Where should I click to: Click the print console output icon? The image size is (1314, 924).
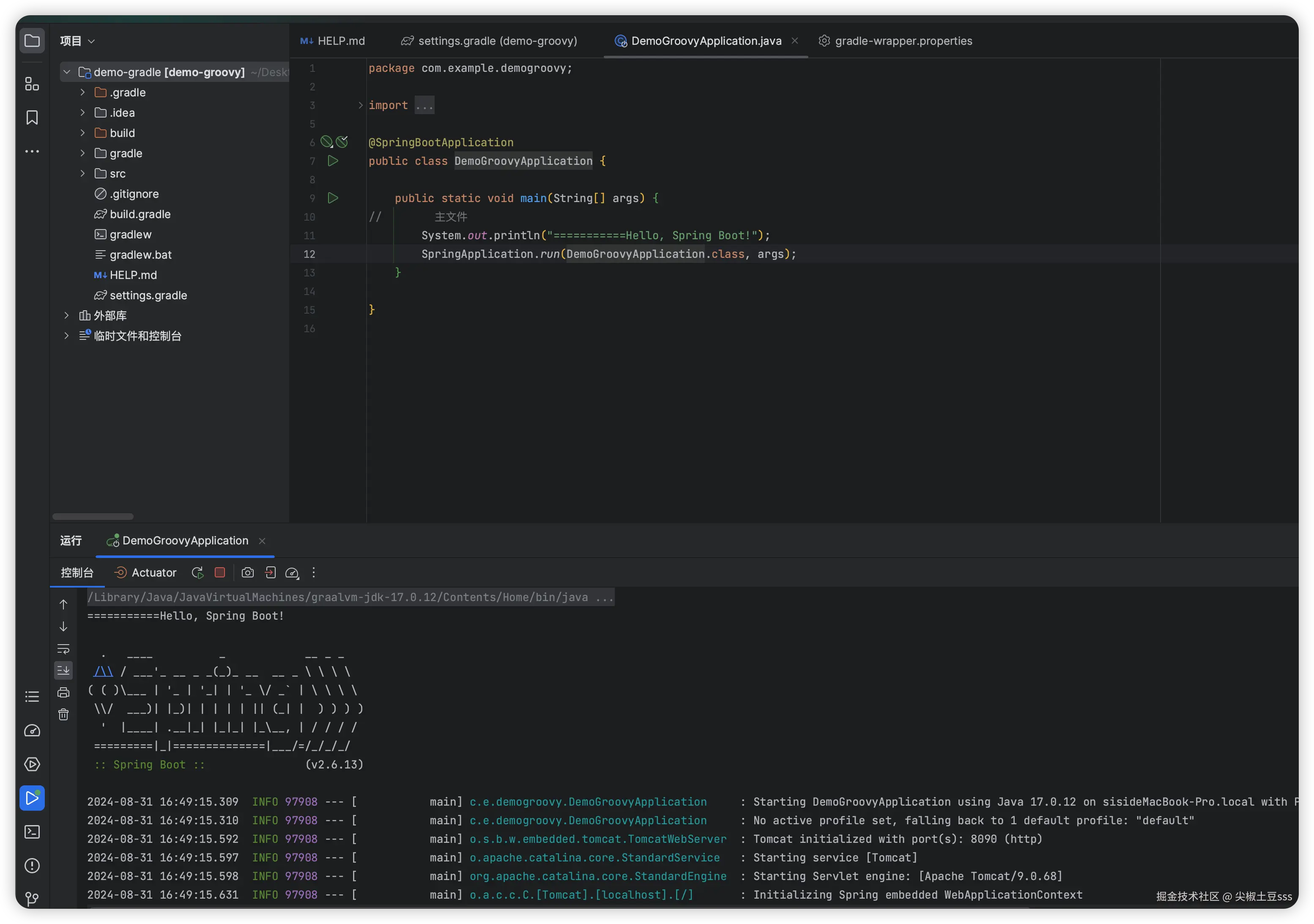click(63, 692)
